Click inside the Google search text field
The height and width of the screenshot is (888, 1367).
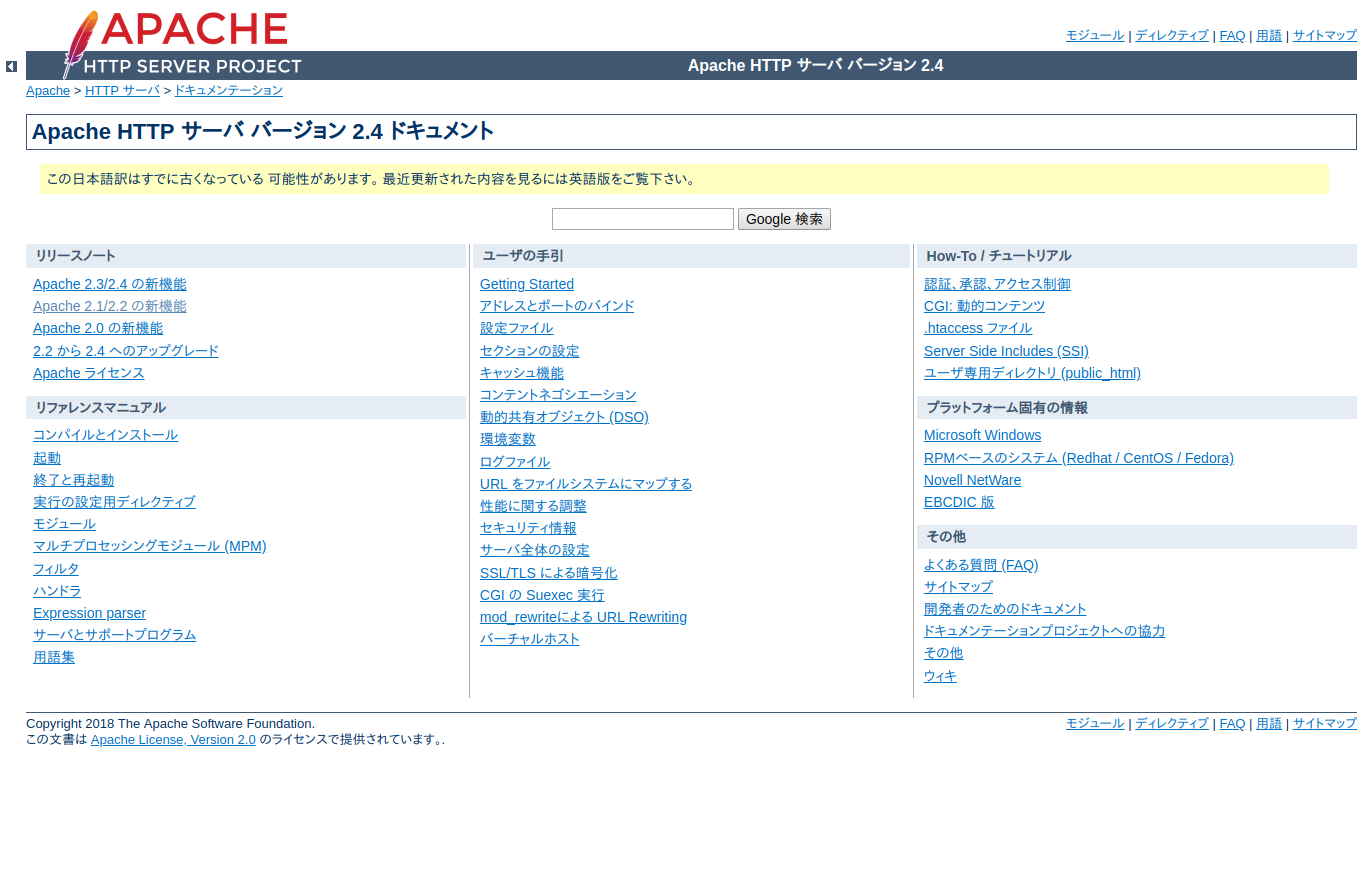pos(642,218)
